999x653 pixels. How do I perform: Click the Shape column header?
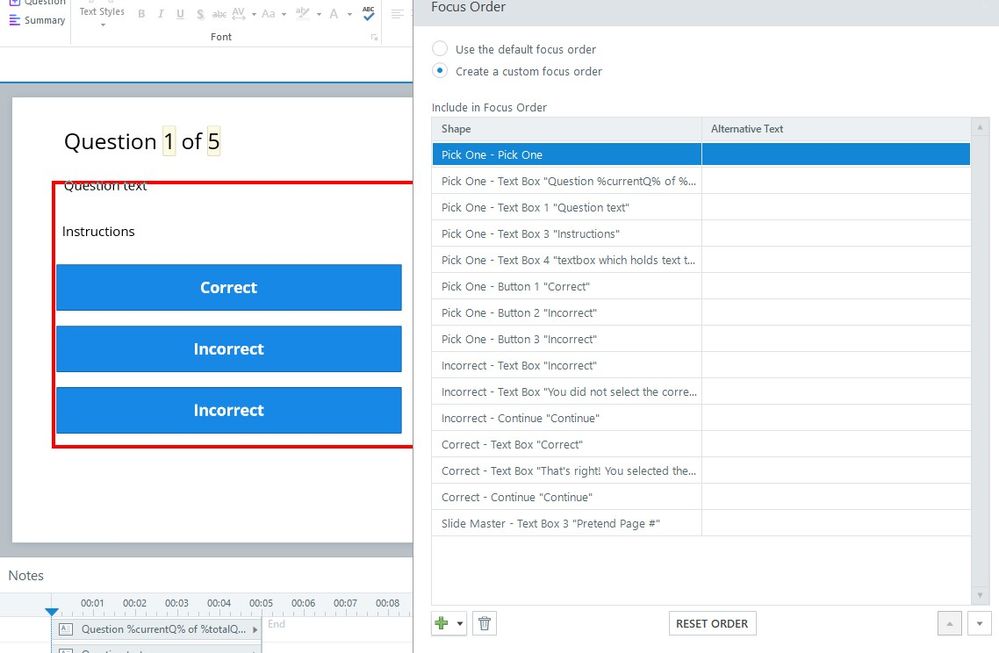click(566, 129)
